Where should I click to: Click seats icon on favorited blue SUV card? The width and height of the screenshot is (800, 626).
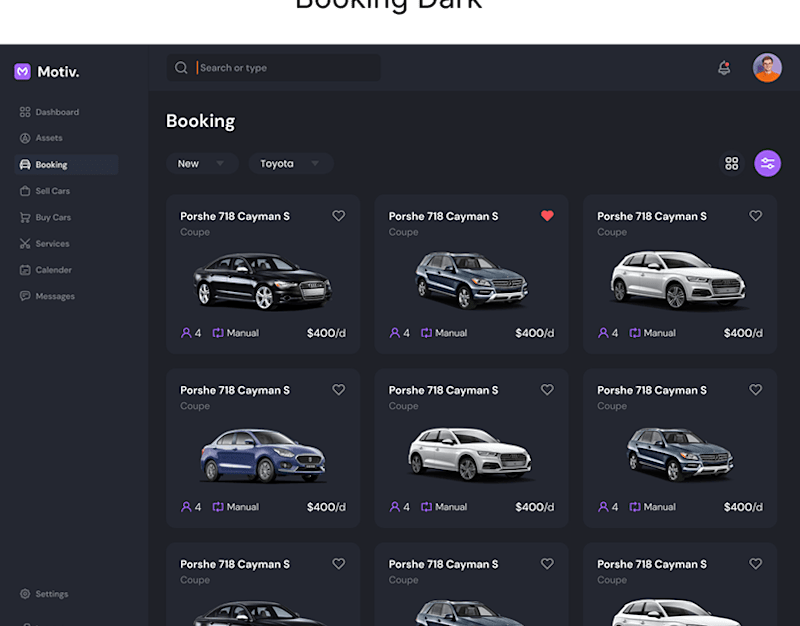[x=395, y=333]
